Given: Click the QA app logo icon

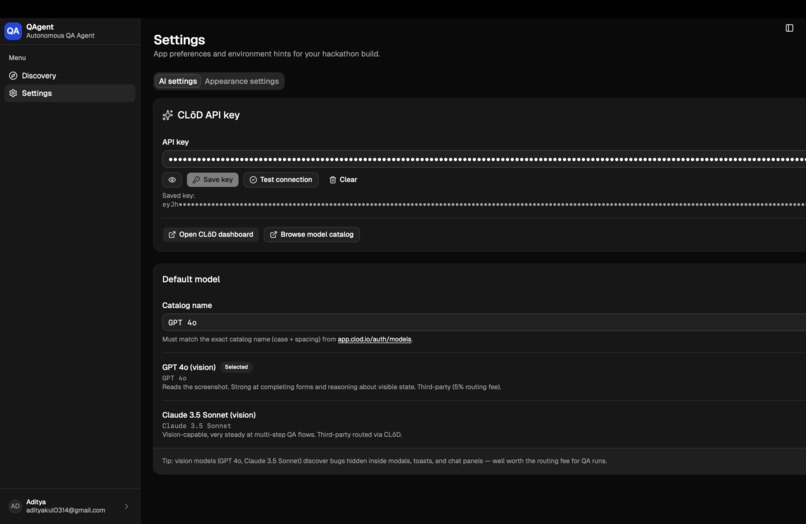Looking at the screenshot, I should coord(13,31).
